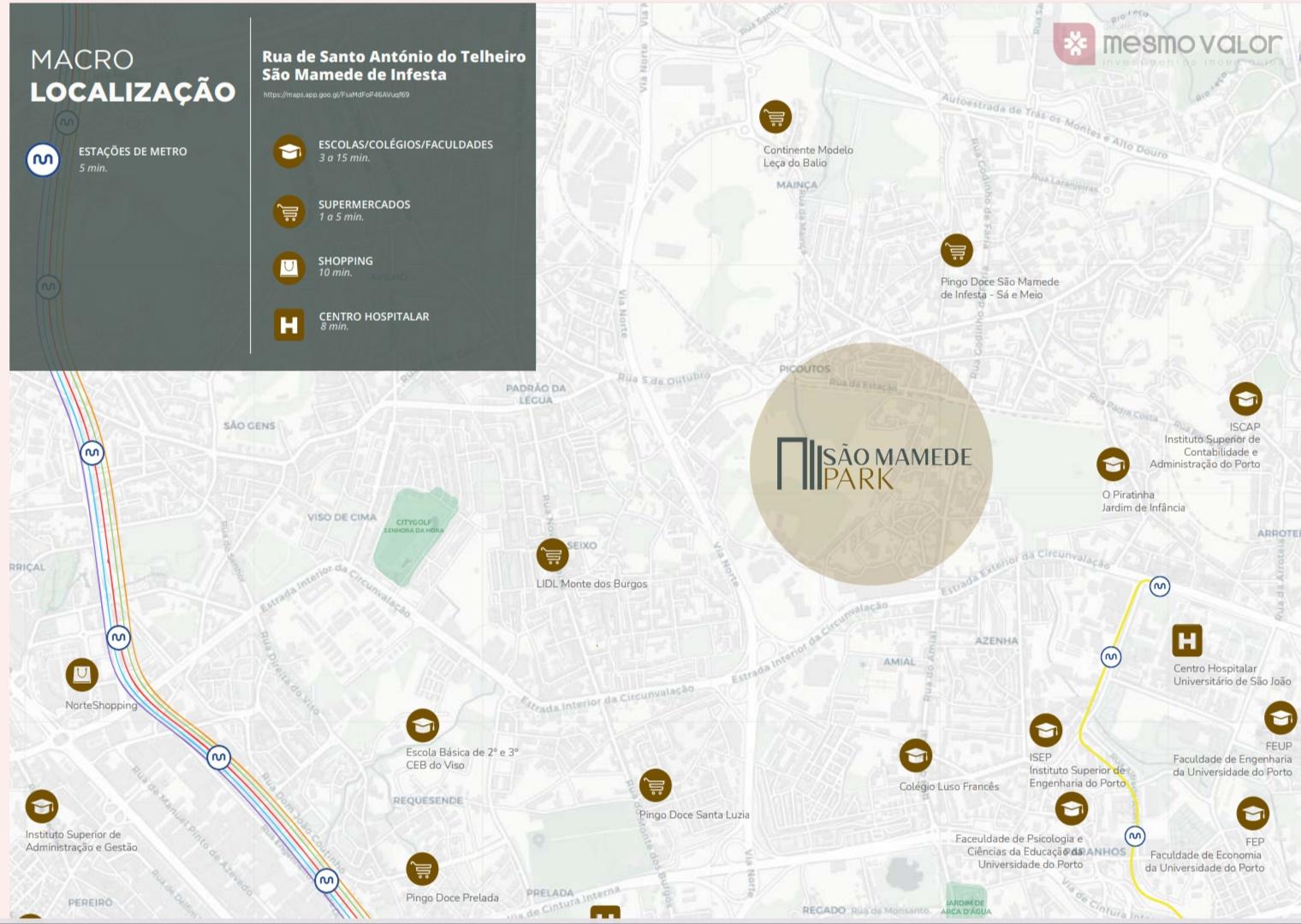Select the Instituto Superior de Administração e Gestão icon
Image resolution: width=1301 pixels, height=924 pixels.
[x=41, y=806]
